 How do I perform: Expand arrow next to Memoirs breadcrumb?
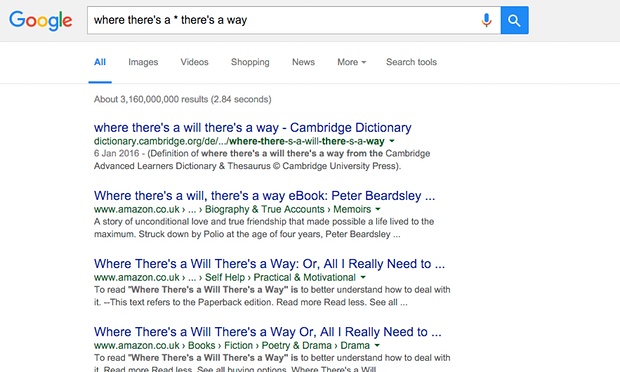pyautogui.click(x=378, y=209)
